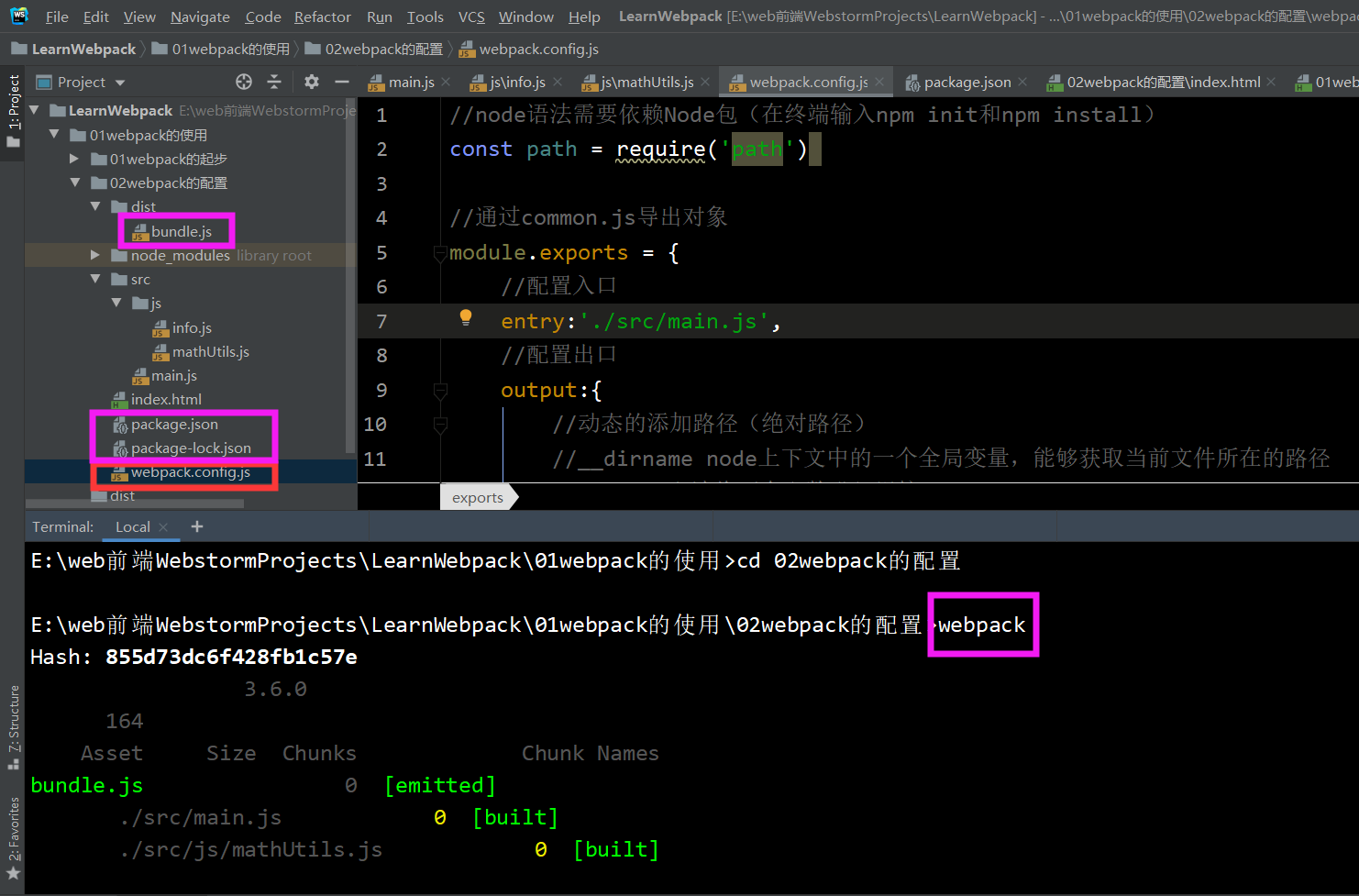
Task: Click the fold marker beside module.exports
Action: pos(440,253)
